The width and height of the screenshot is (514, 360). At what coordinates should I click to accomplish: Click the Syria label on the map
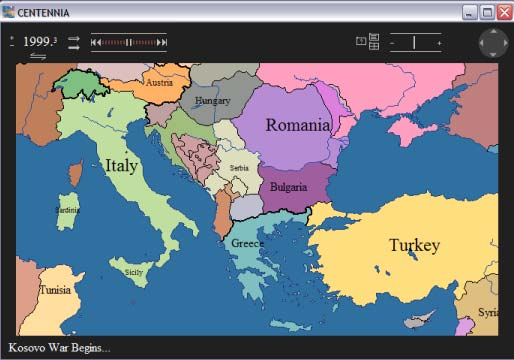point(488,313)
